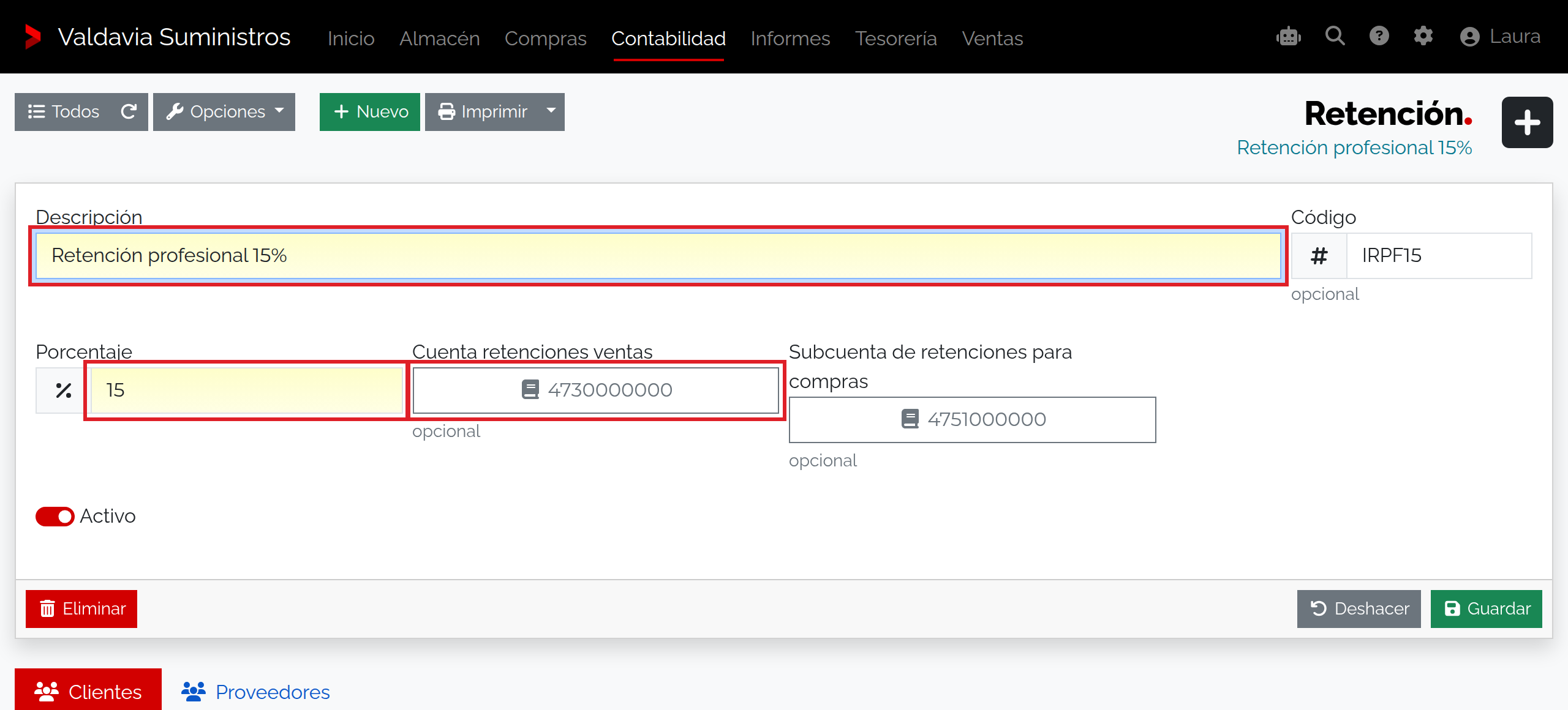This screenshot has height=710, width=1568.
Task: Switch to the Proveedores tab
Action: 255,692
